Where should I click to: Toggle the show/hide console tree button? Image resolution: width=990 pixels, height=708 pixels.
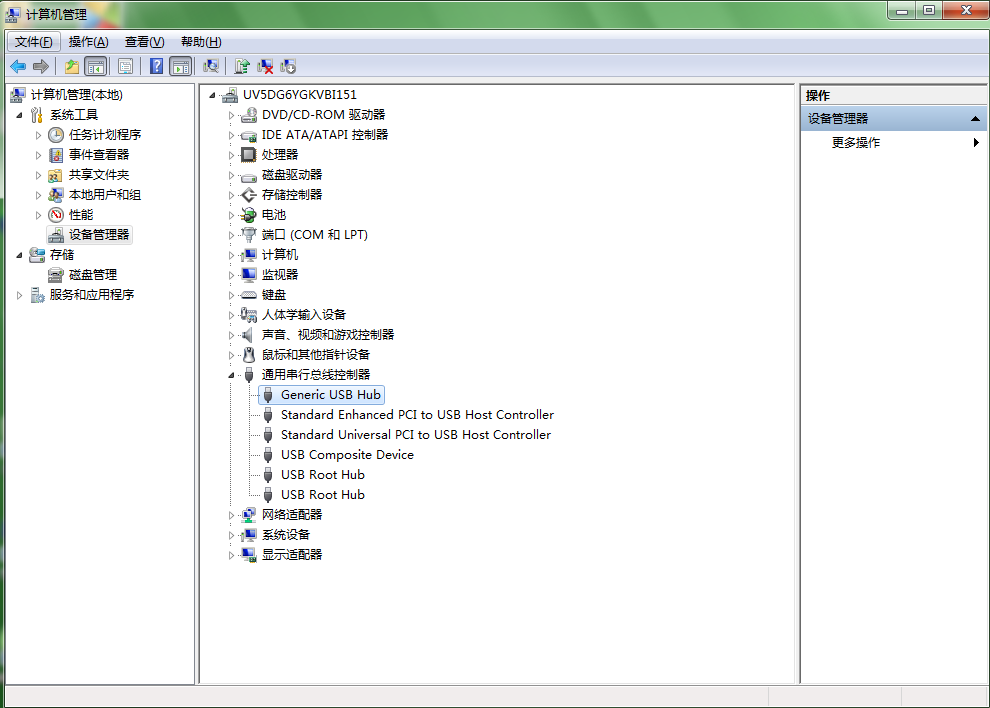pos(96,67)
